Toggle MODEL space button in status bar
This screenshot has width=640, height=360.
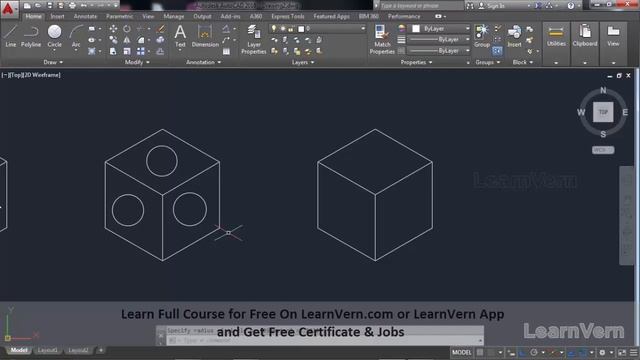(x=462, y=352)
